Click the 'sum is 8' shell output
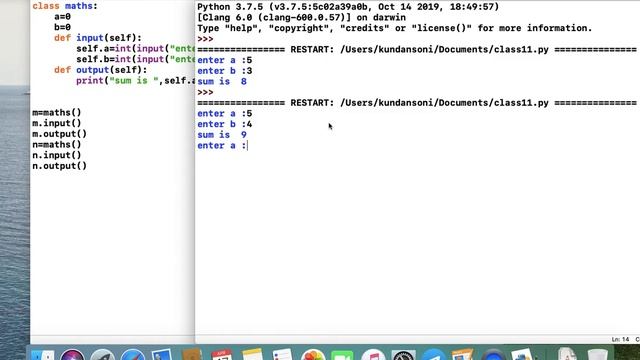 pos(222,81)
